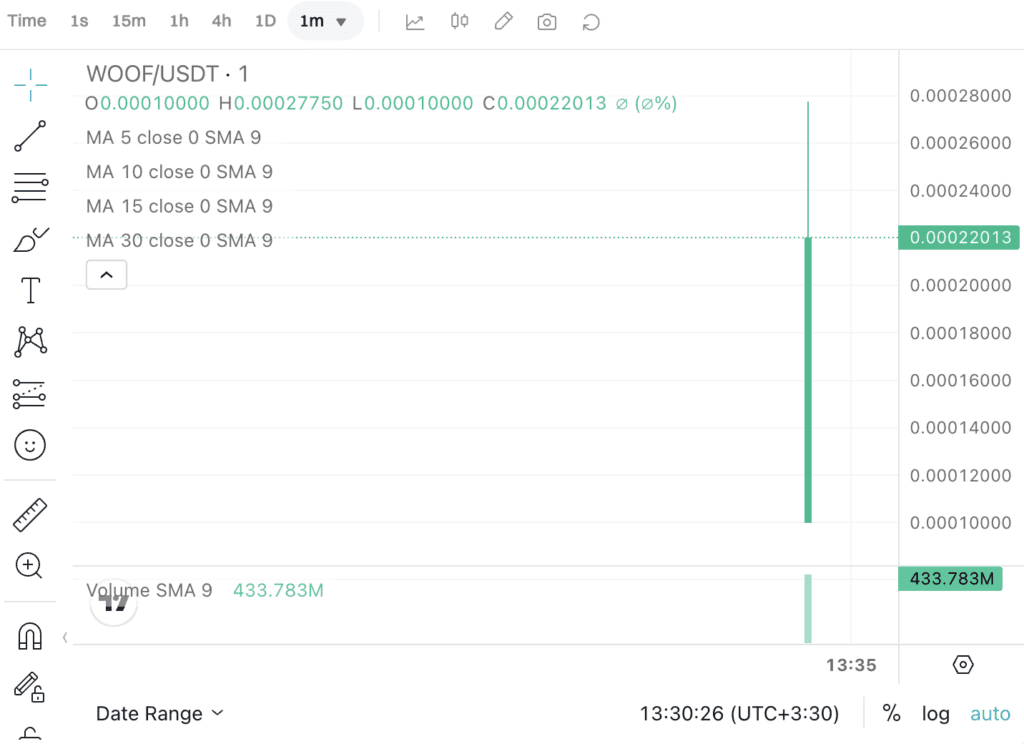
Task: Click the 13:30:26 (UTC+3:30) timezone
Action: [x=739, y=713]
